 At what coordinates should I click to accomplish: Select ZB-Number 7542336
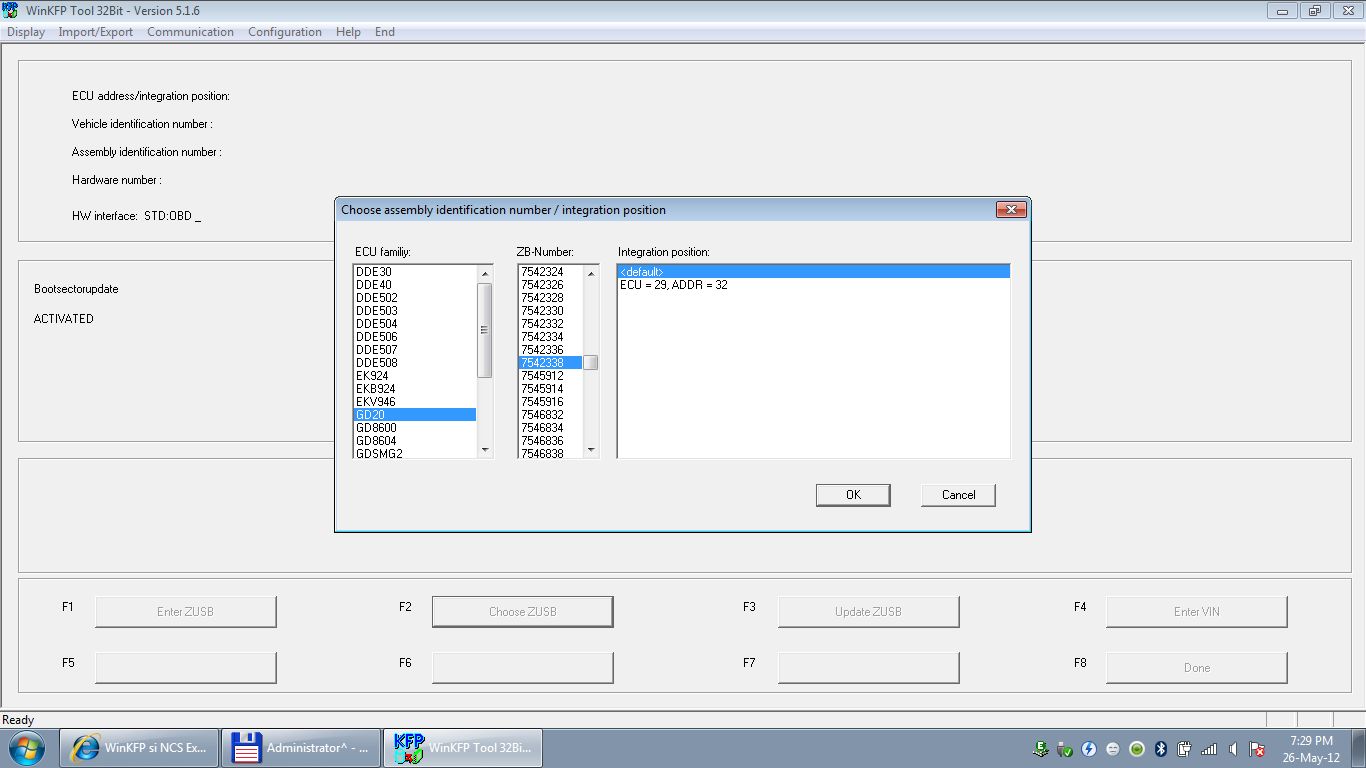(550, 350)
